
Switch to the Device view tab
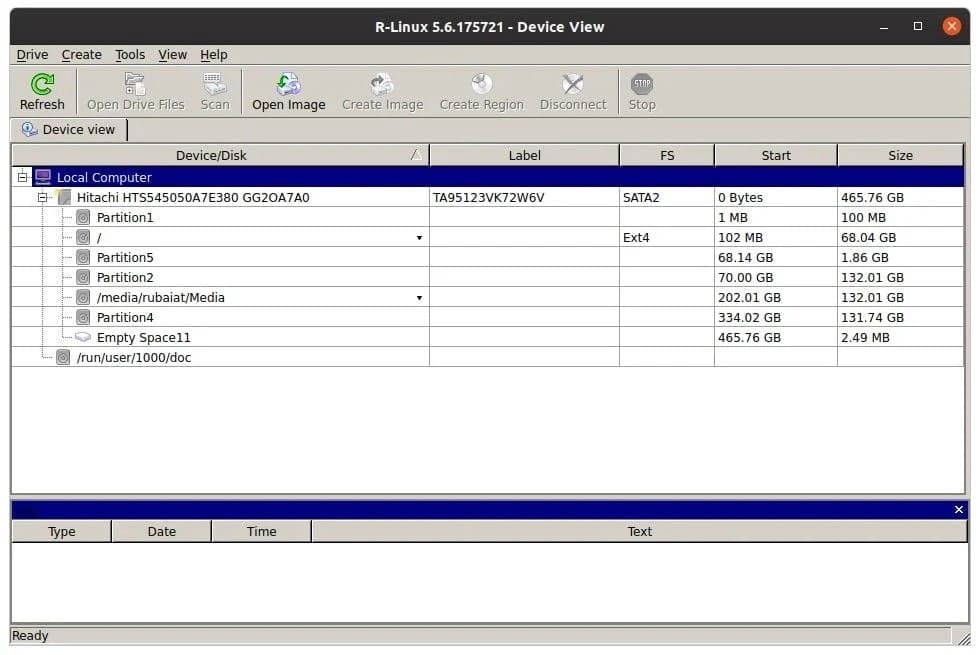pos(68,129)
